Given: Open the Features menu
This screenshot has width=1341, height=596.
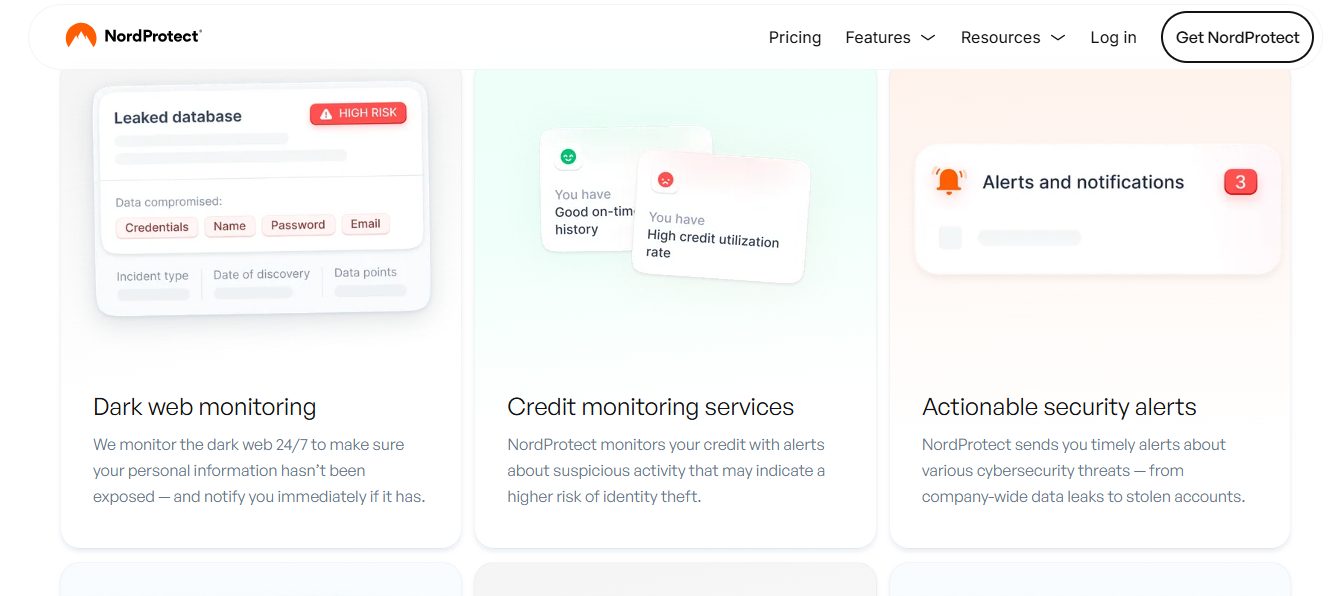Looking at the screenshot, I should tap(877, 38).
